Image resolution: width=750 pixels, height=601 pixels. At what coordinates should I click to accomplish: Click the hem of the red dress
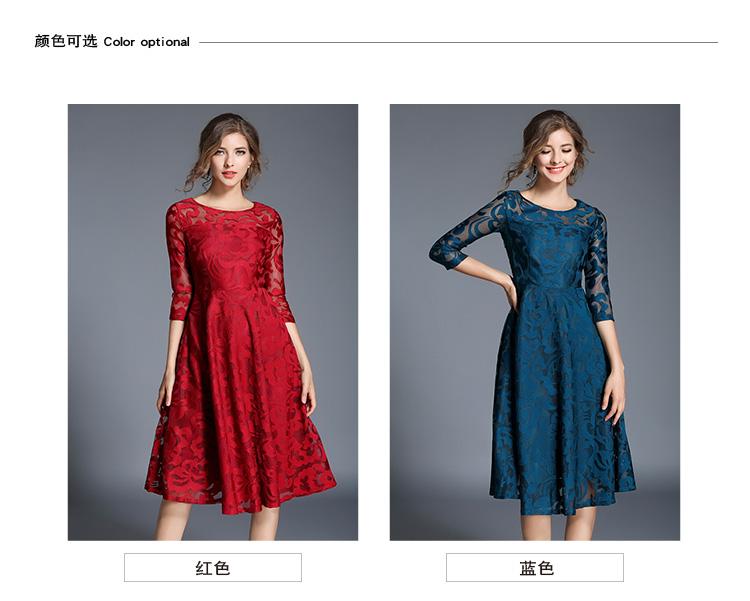pyautogui.click(x=239, y=500)
